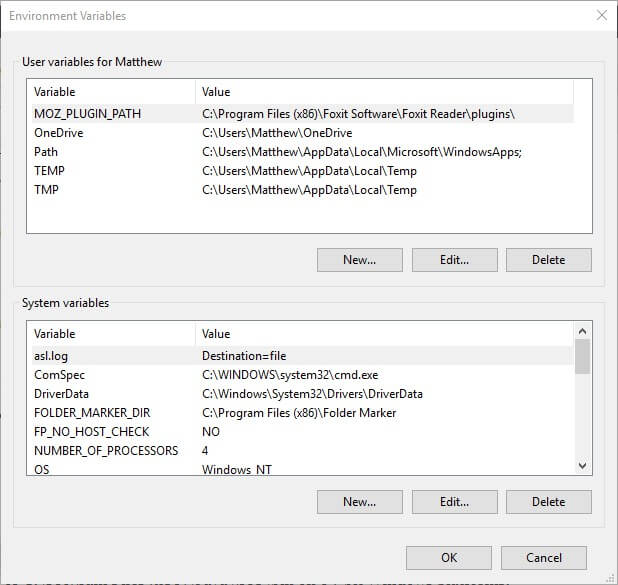The height and width of the screenshot is (585, 618).
Task: Select the ComSpec system variable
Action: coord(302,375)
